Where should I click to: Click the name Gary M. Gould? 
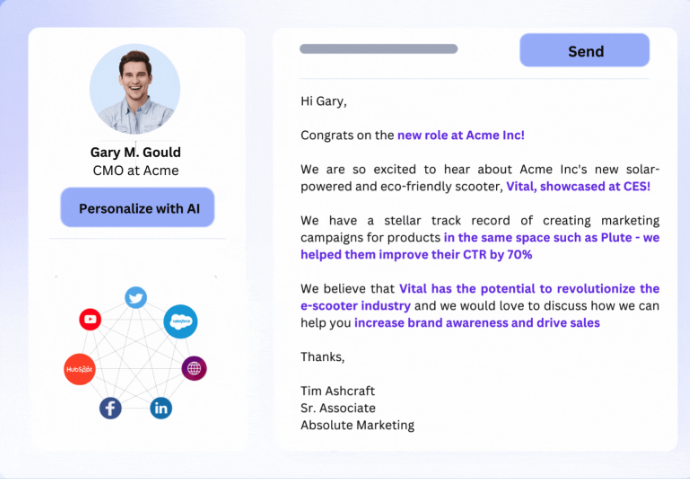coord(136,152)
